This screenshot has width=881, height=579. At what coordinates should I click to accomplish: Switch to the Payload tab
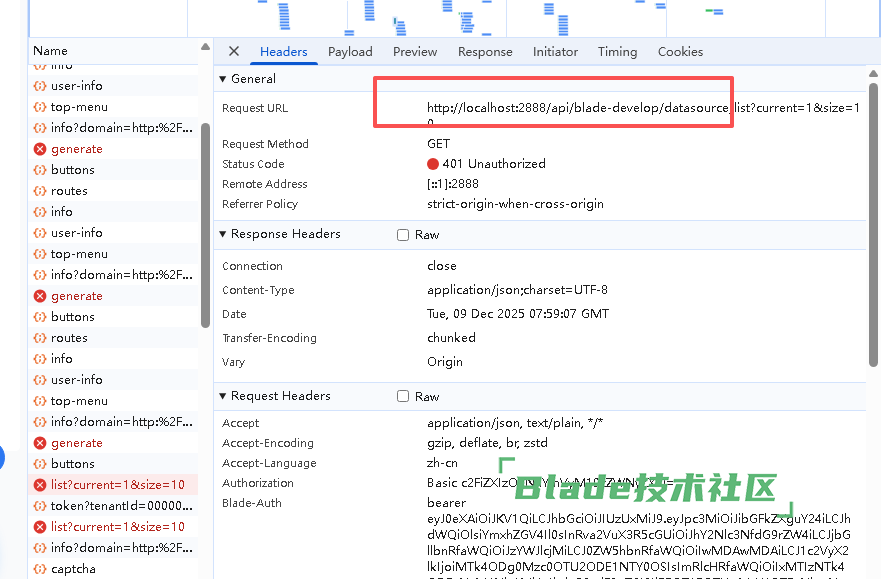pos(350,52)
